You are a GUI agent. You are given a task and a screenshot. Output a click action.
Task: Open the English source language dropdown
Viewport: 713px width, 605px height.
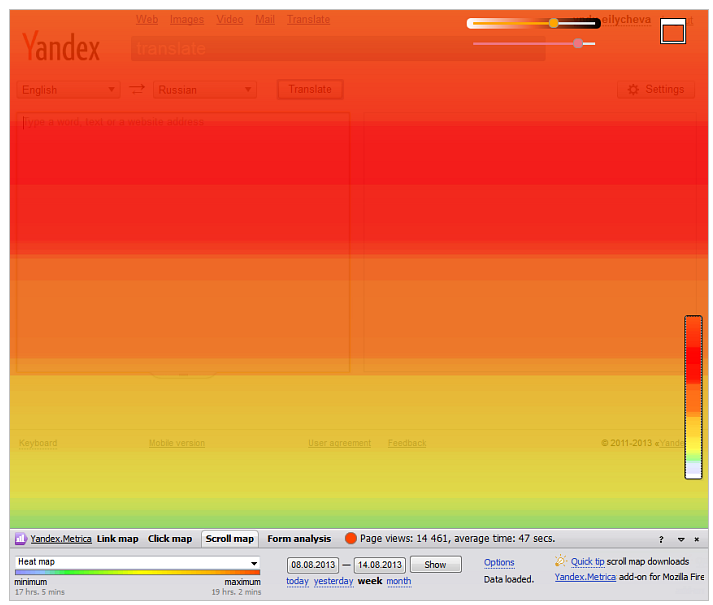[x=69, y=90]
